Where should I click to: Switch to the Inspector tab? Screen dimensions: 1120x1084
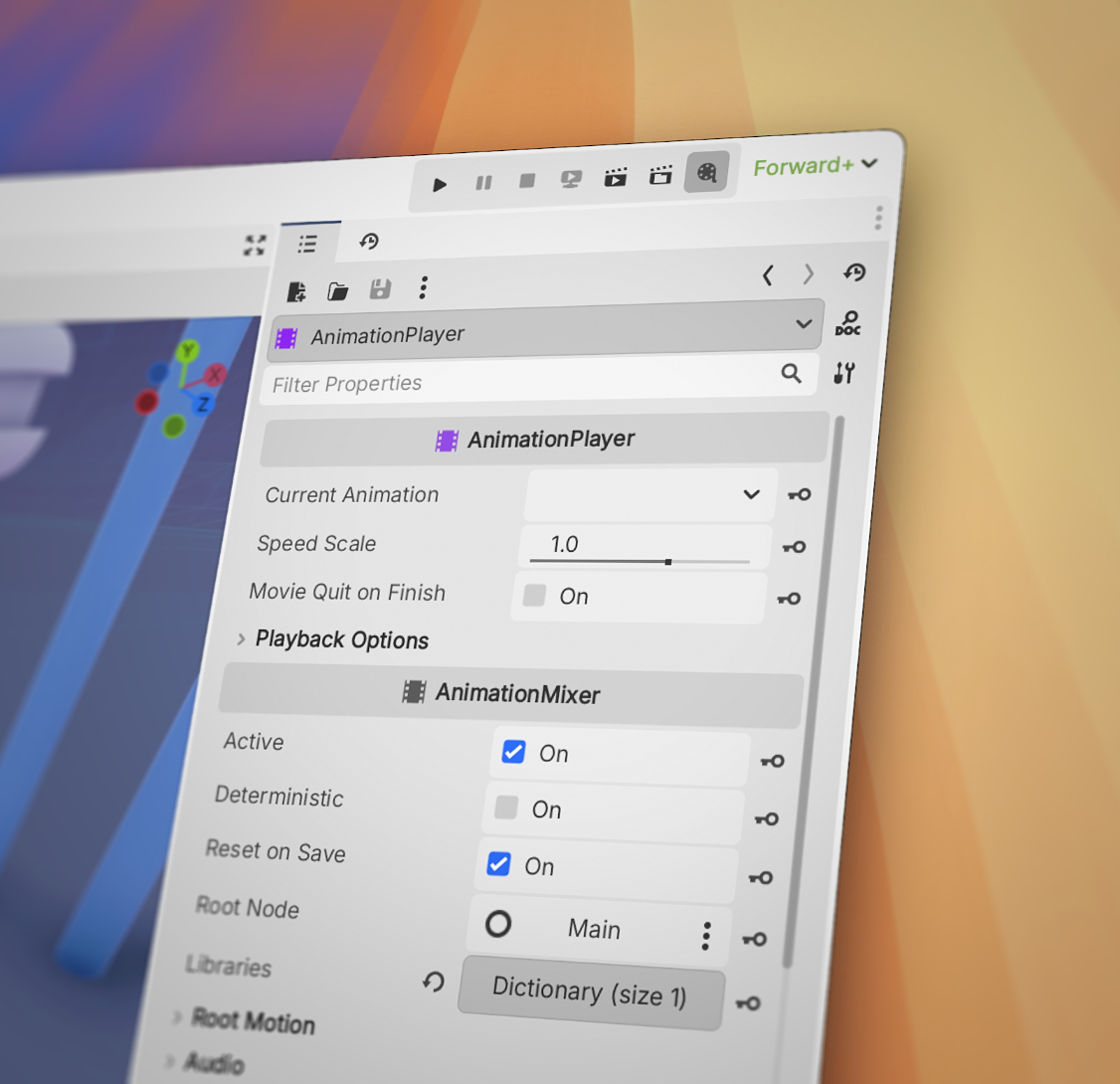[308, 244]
